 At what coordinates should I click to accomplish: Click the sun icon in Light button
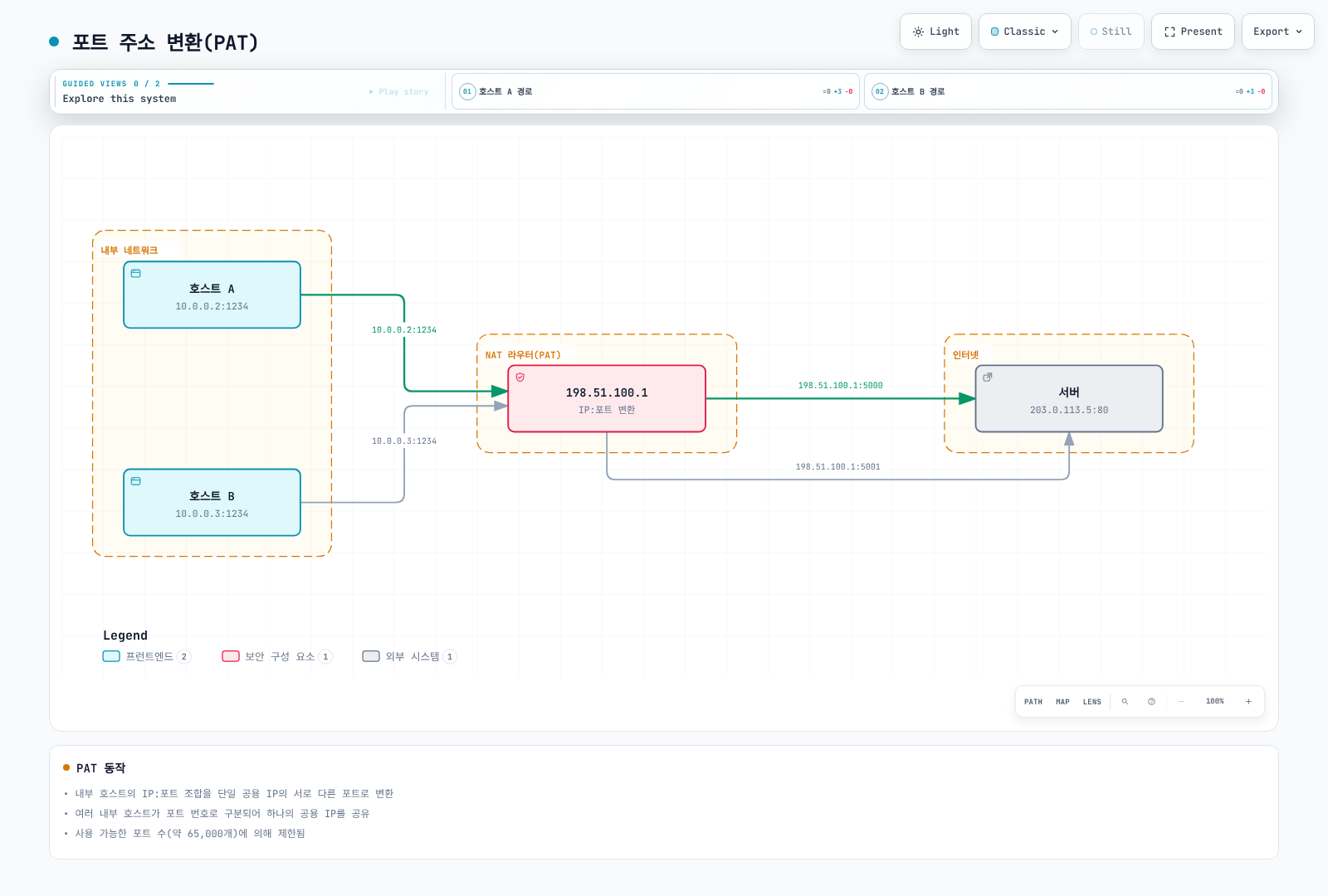[918, 32]
